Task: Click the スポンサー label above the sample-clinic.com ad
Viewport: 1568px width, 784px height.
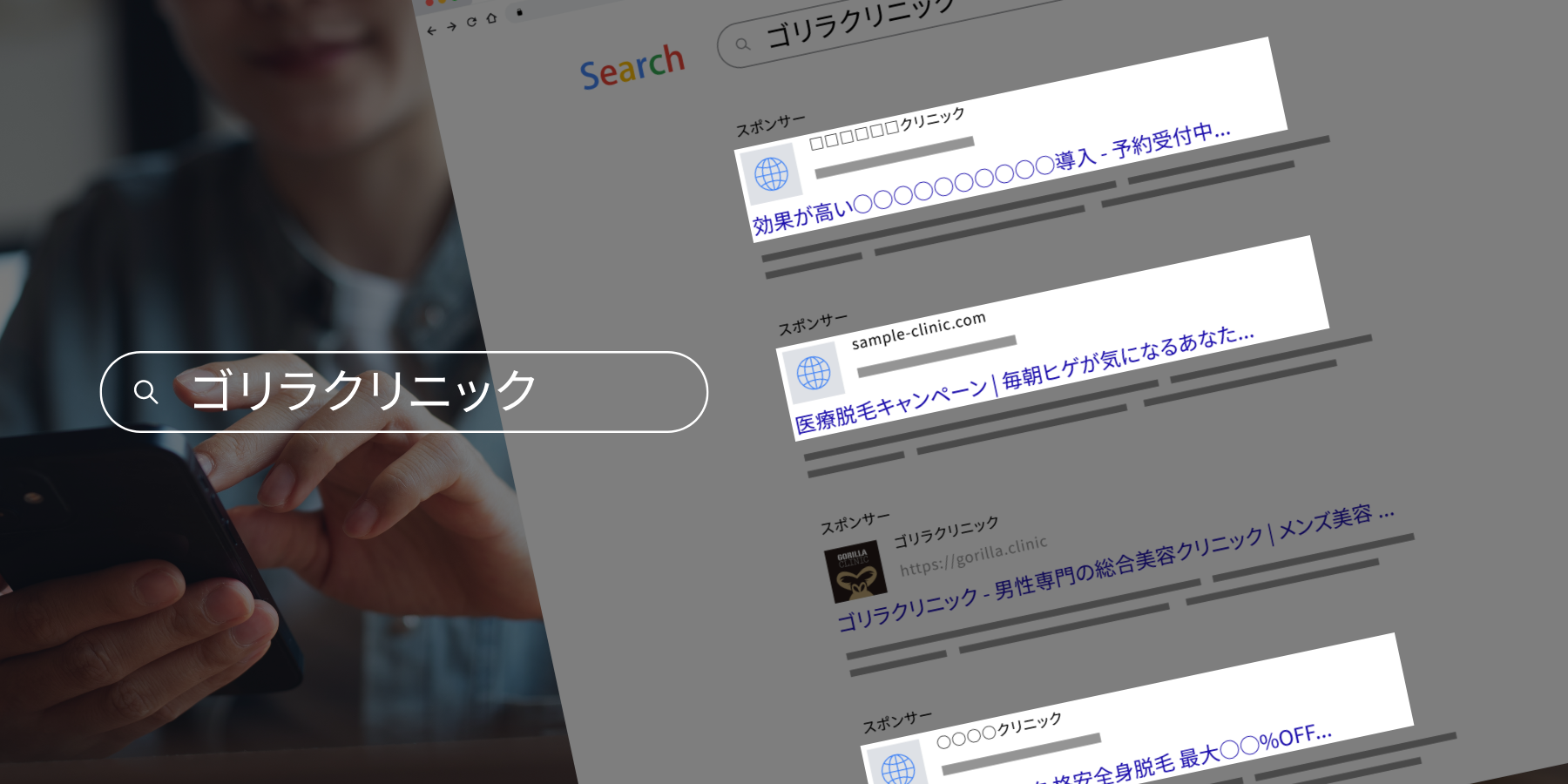Action: 813,324
